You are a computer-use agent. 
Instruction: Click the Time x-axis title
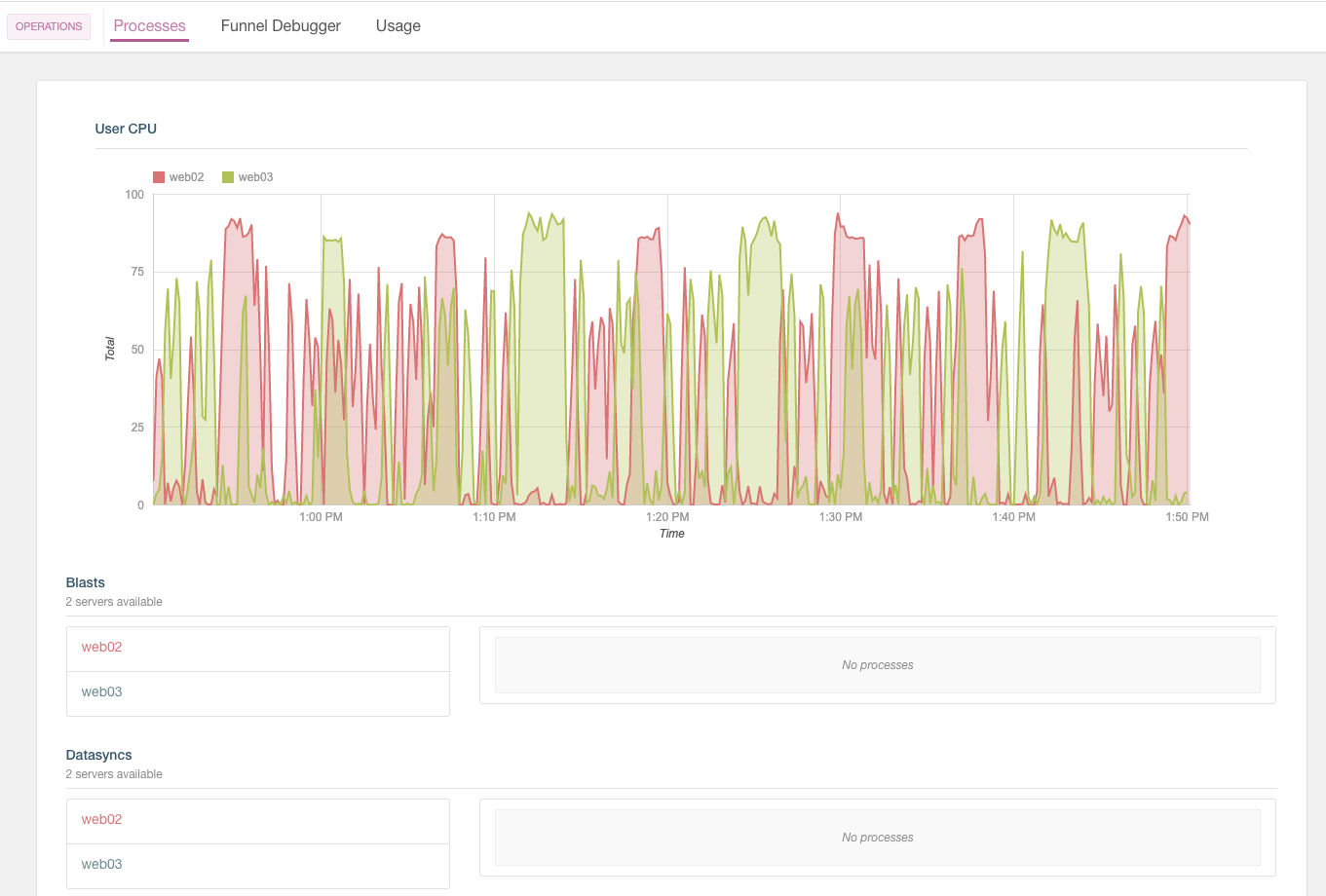(x=672, y=534)
